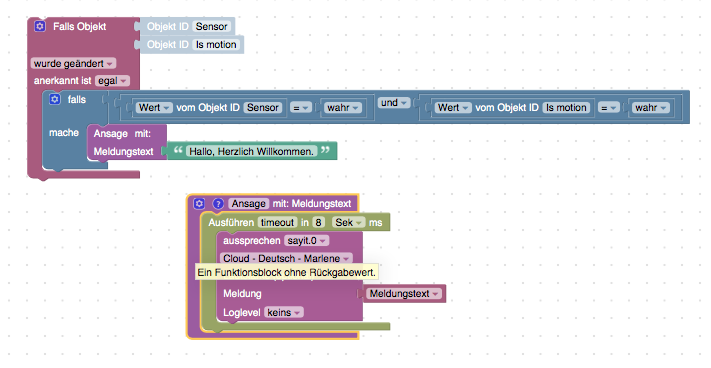
Task: Open the sayit.0 instance dropdown
Action: tap(307, 241)
